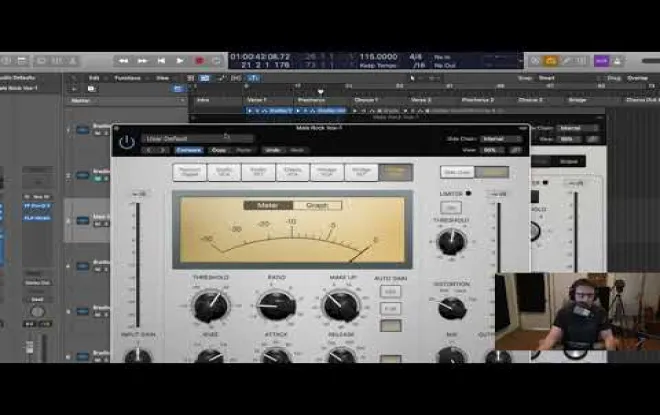
Task: Select the Vintage VCA compressor model
Action: pos(327,172)
